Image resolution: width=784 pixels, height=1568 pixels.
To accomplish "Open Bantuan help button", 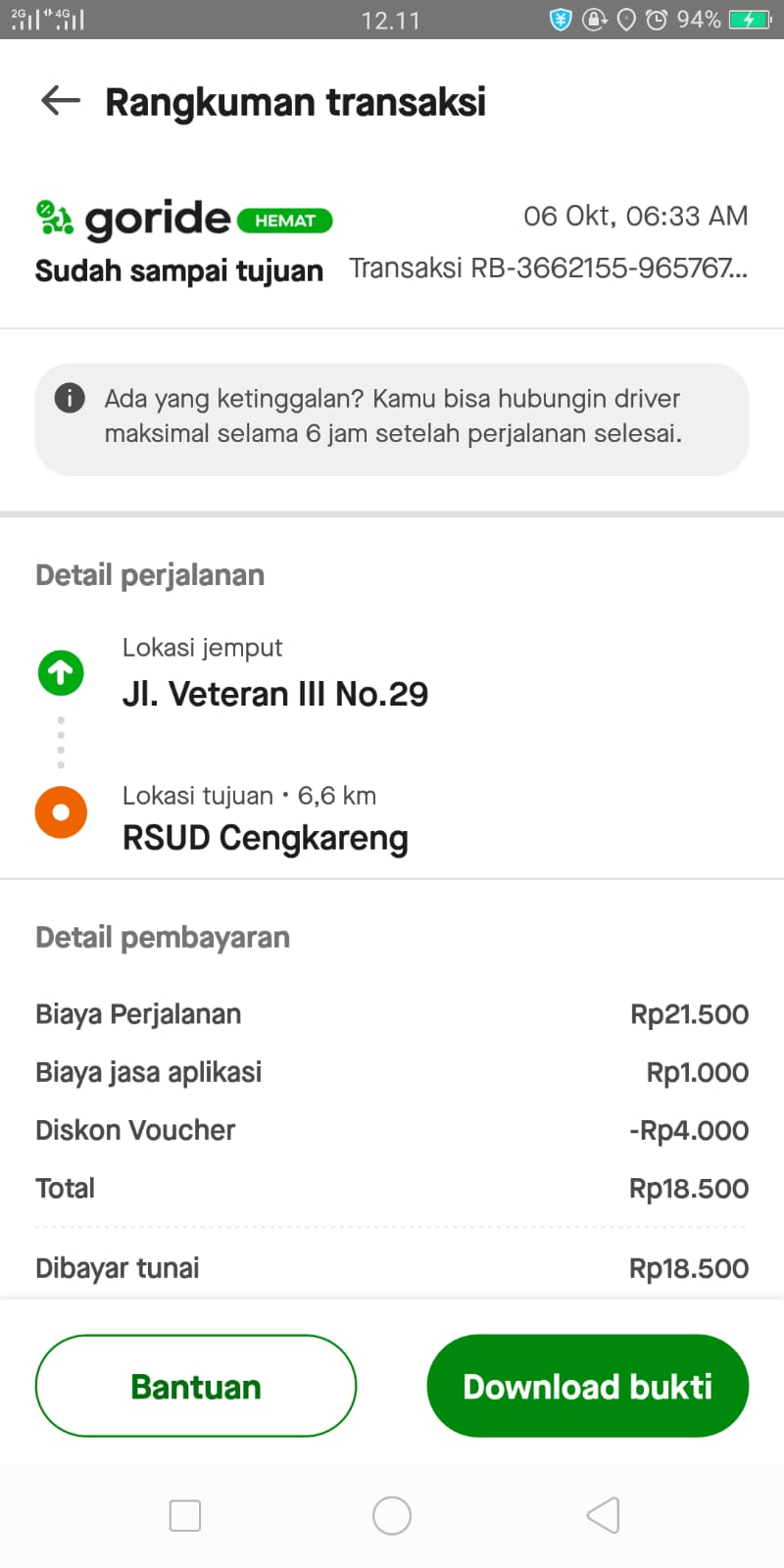I will 196,1386.
